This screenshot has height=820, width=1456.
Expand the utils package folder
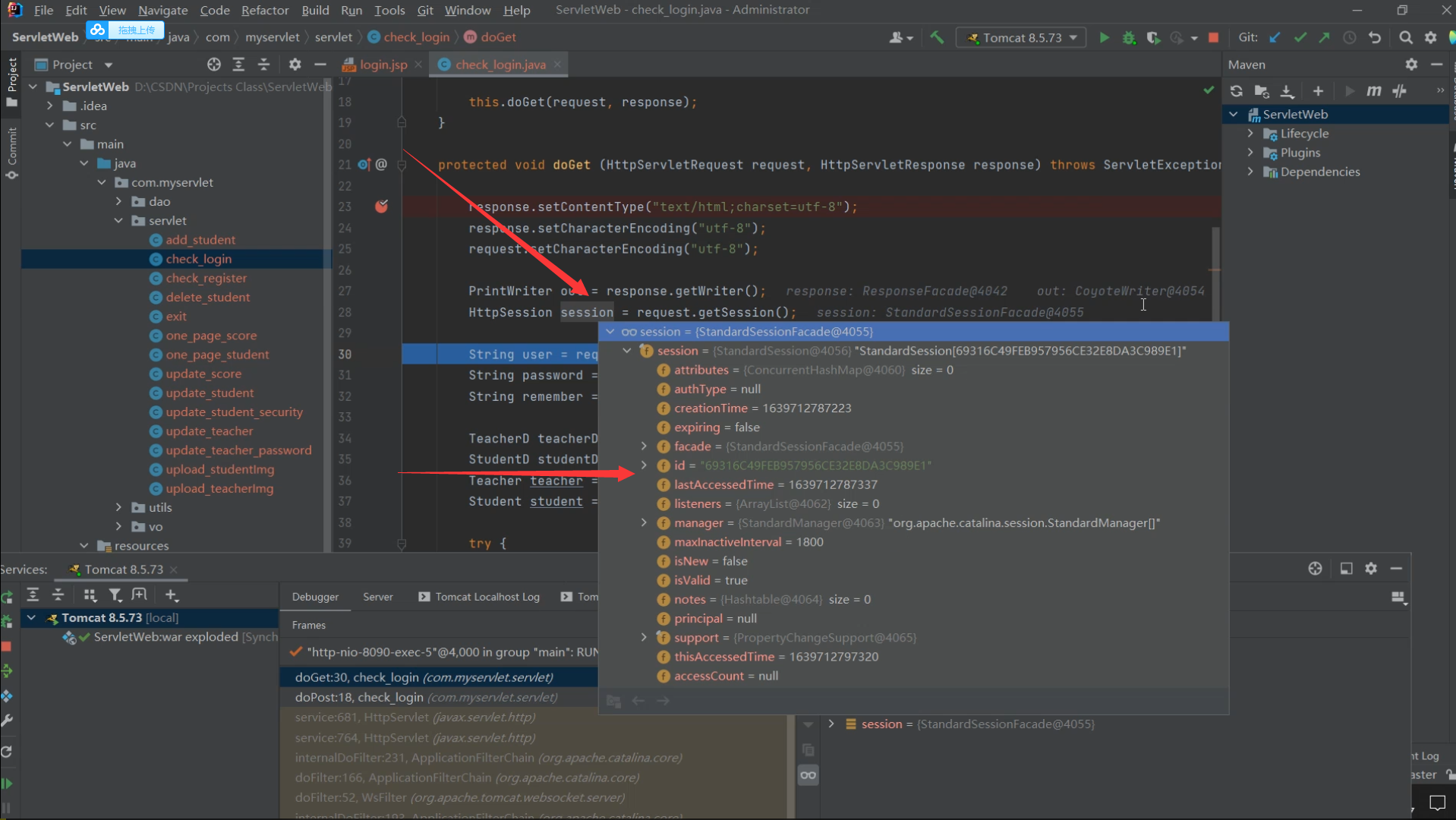pos(118,507)
